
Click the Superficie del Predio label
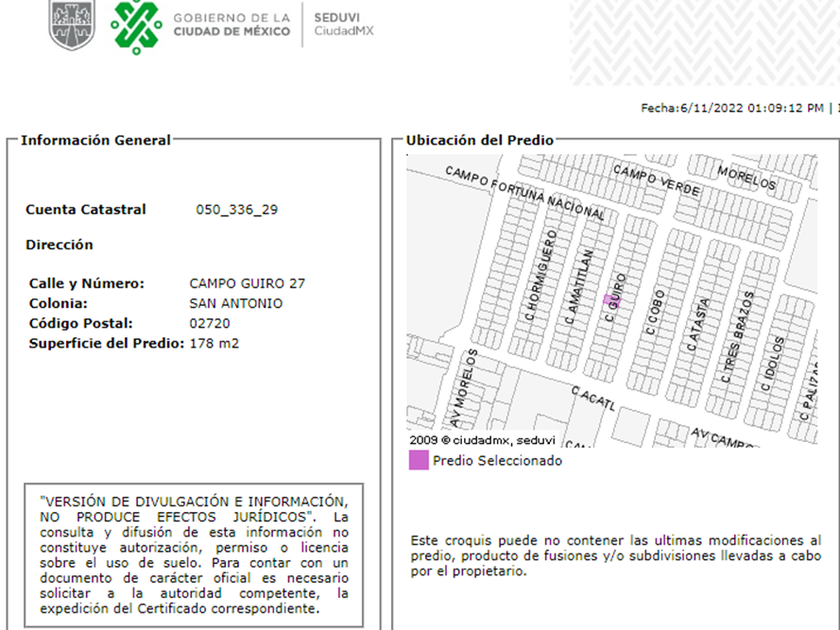pos(107,343)
